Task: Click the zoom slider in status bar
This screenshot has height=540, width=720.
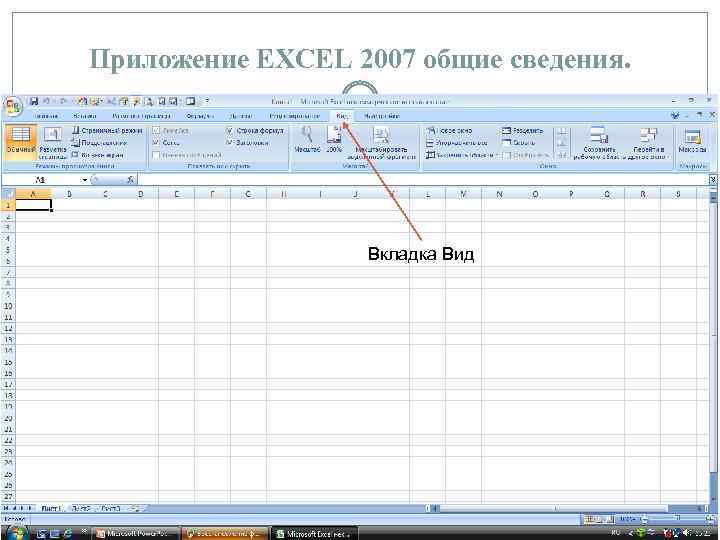Action: point(674,519)
